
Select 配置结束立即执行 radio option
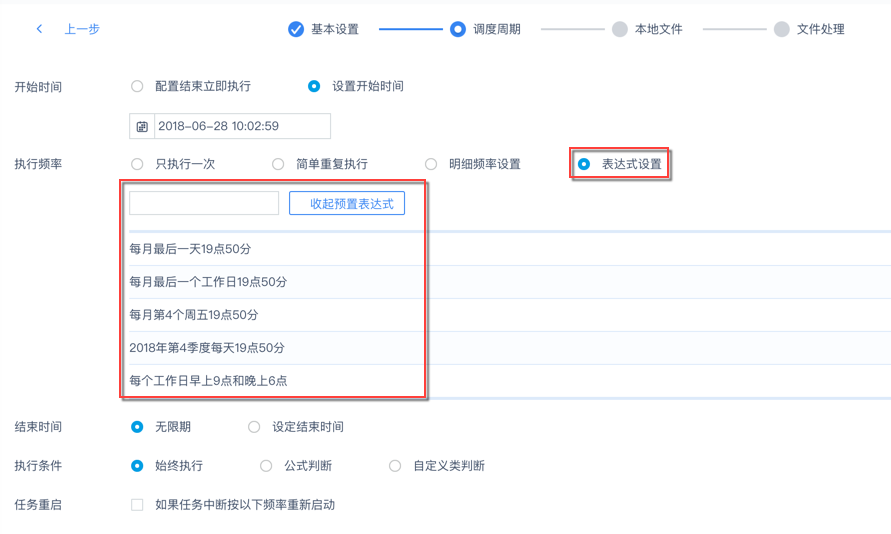138,87
